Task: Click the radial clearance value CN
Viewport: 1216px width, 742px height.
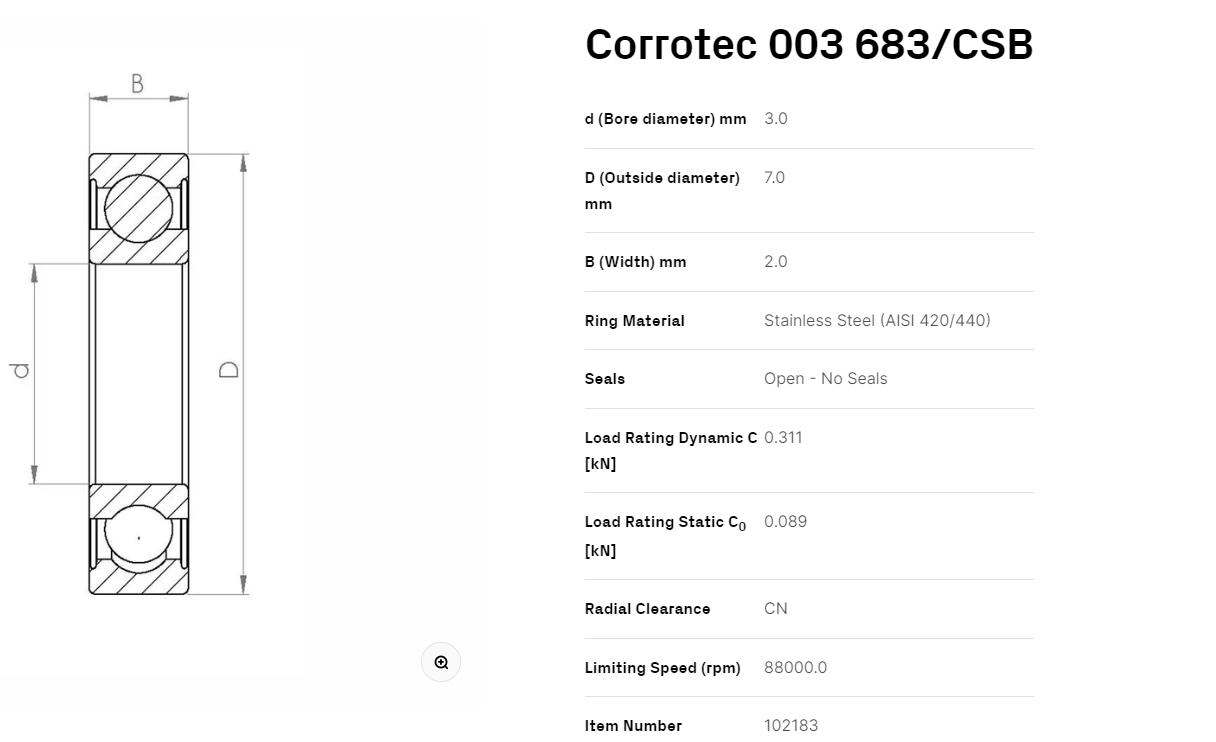Action: click(x=775, y=609)
